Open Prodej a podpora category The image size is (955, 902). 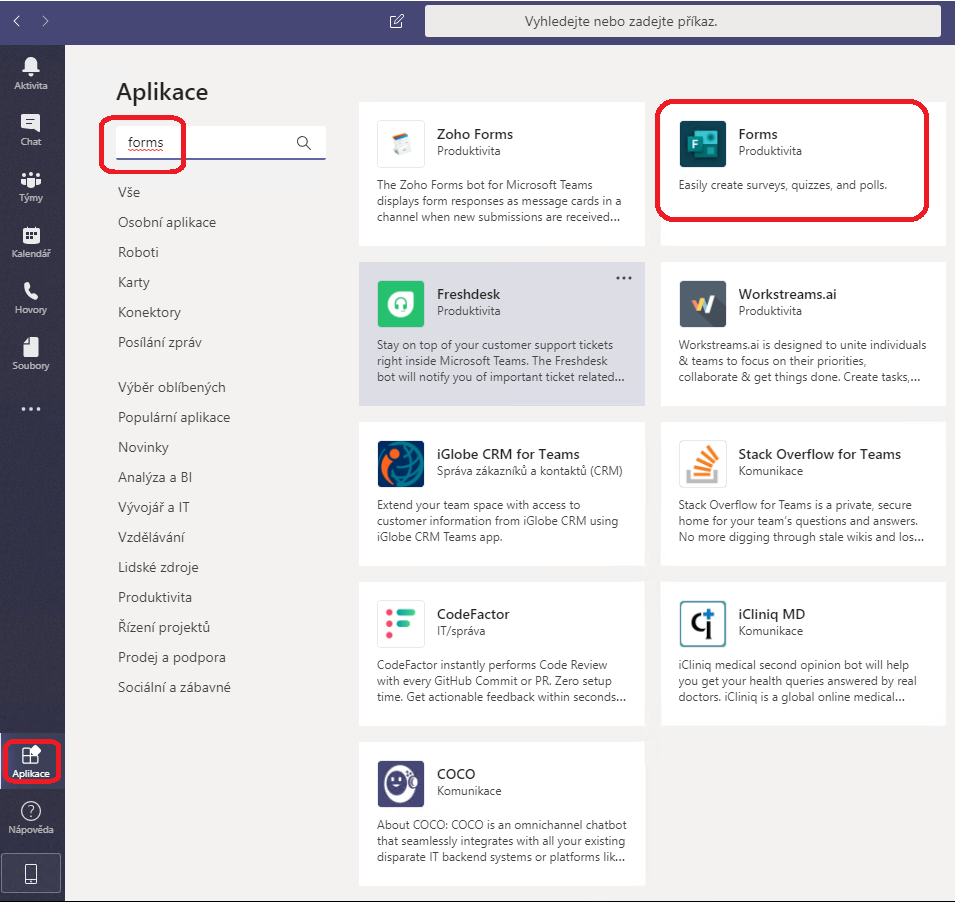[172, 657]
